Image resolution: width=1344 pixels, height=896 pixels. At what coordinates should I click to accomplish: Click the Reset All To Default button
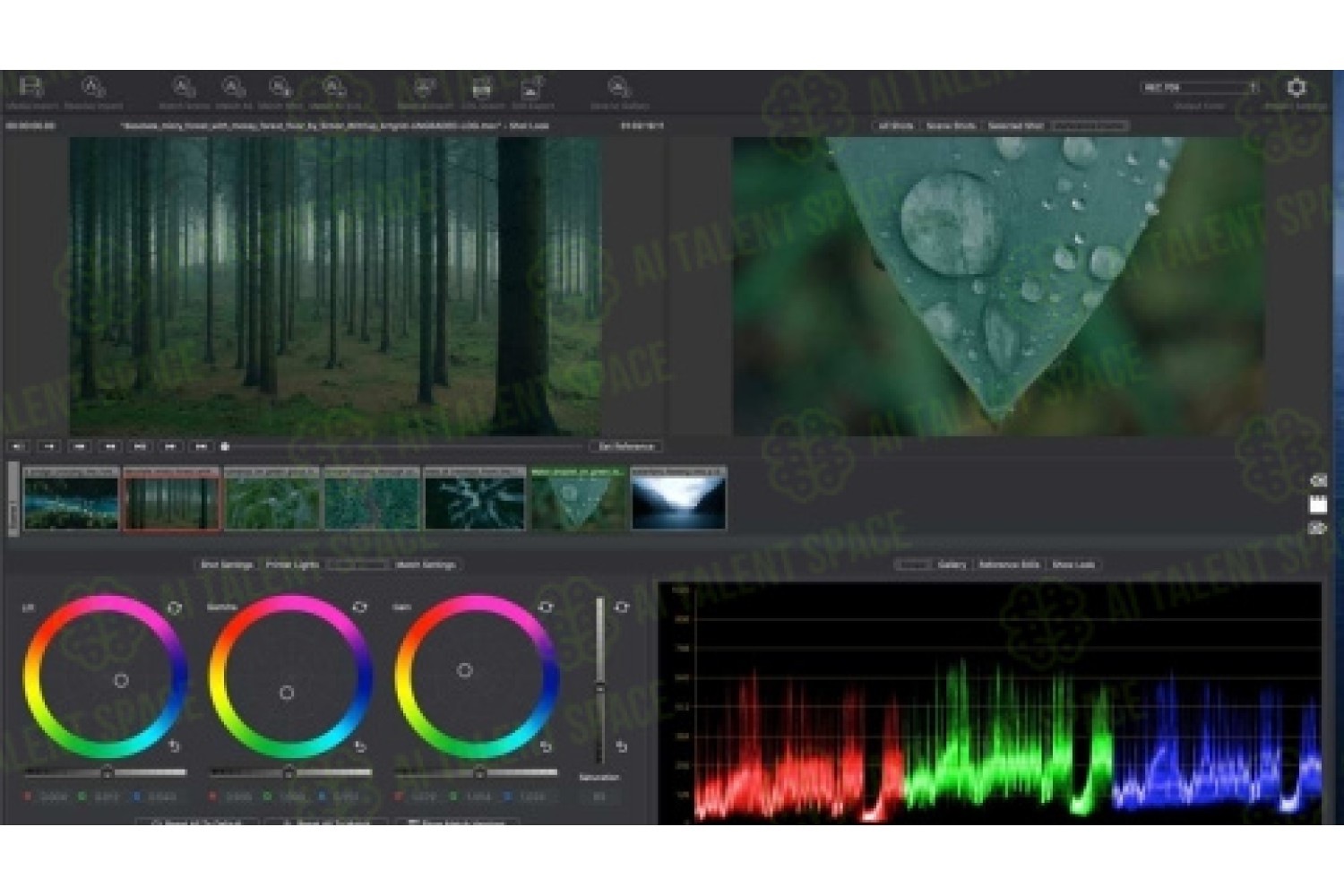(x=198, y=822)
